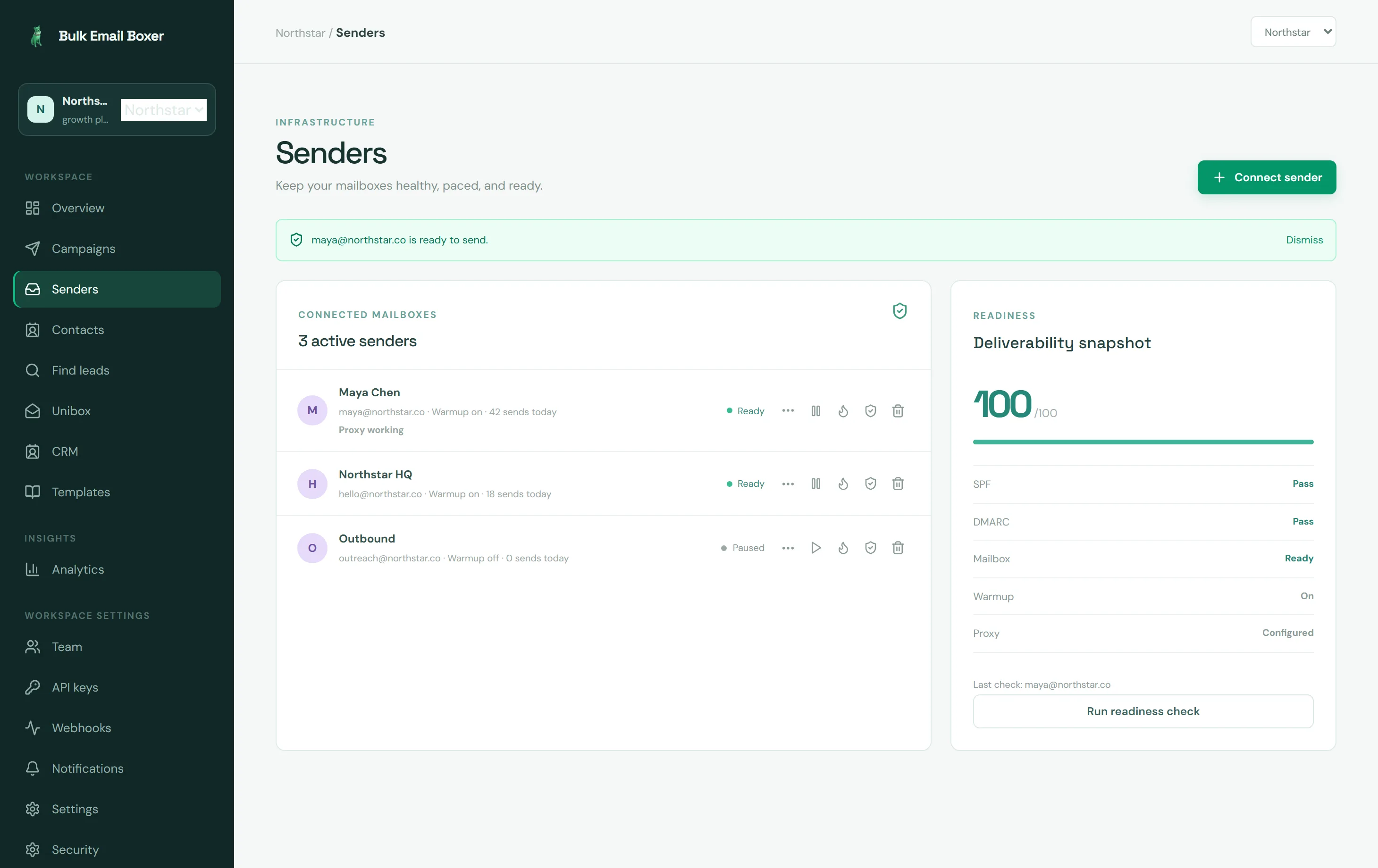Dismiss the ready-to-send banner

1304,240
